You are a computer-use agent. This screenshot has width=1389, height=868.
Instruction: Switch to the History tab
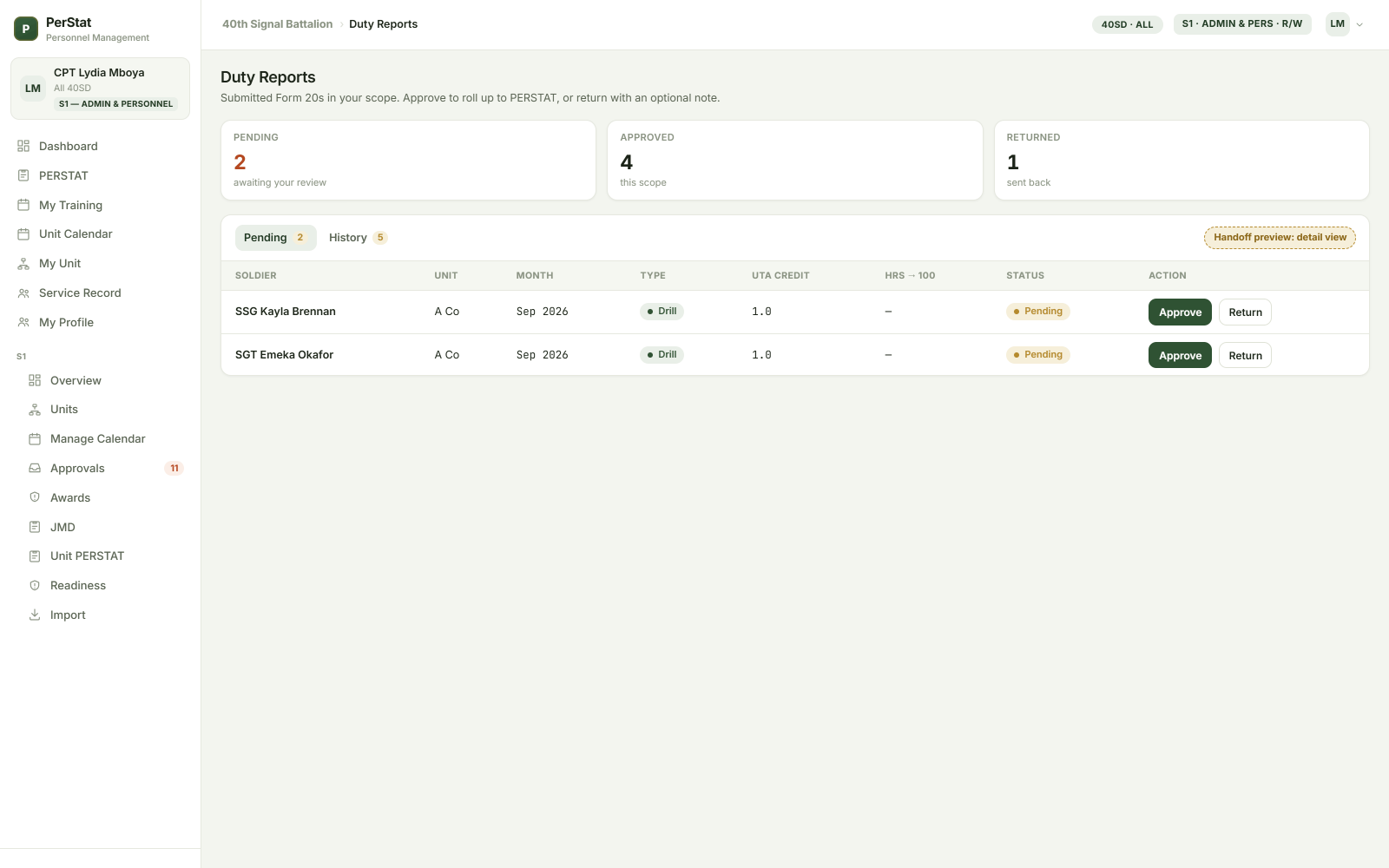pos(358,238)
